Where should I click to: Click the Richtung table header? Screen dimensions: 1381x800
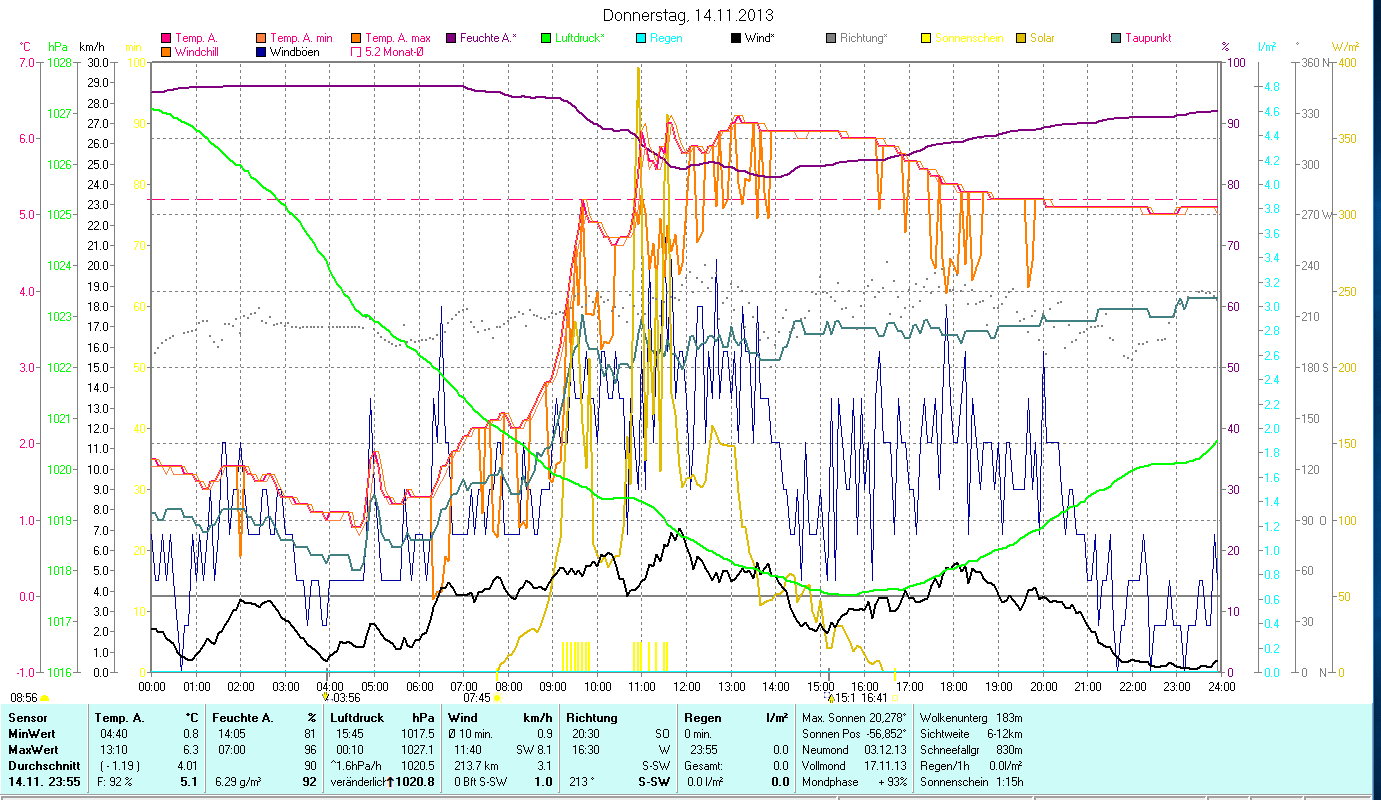coord(592,718)
